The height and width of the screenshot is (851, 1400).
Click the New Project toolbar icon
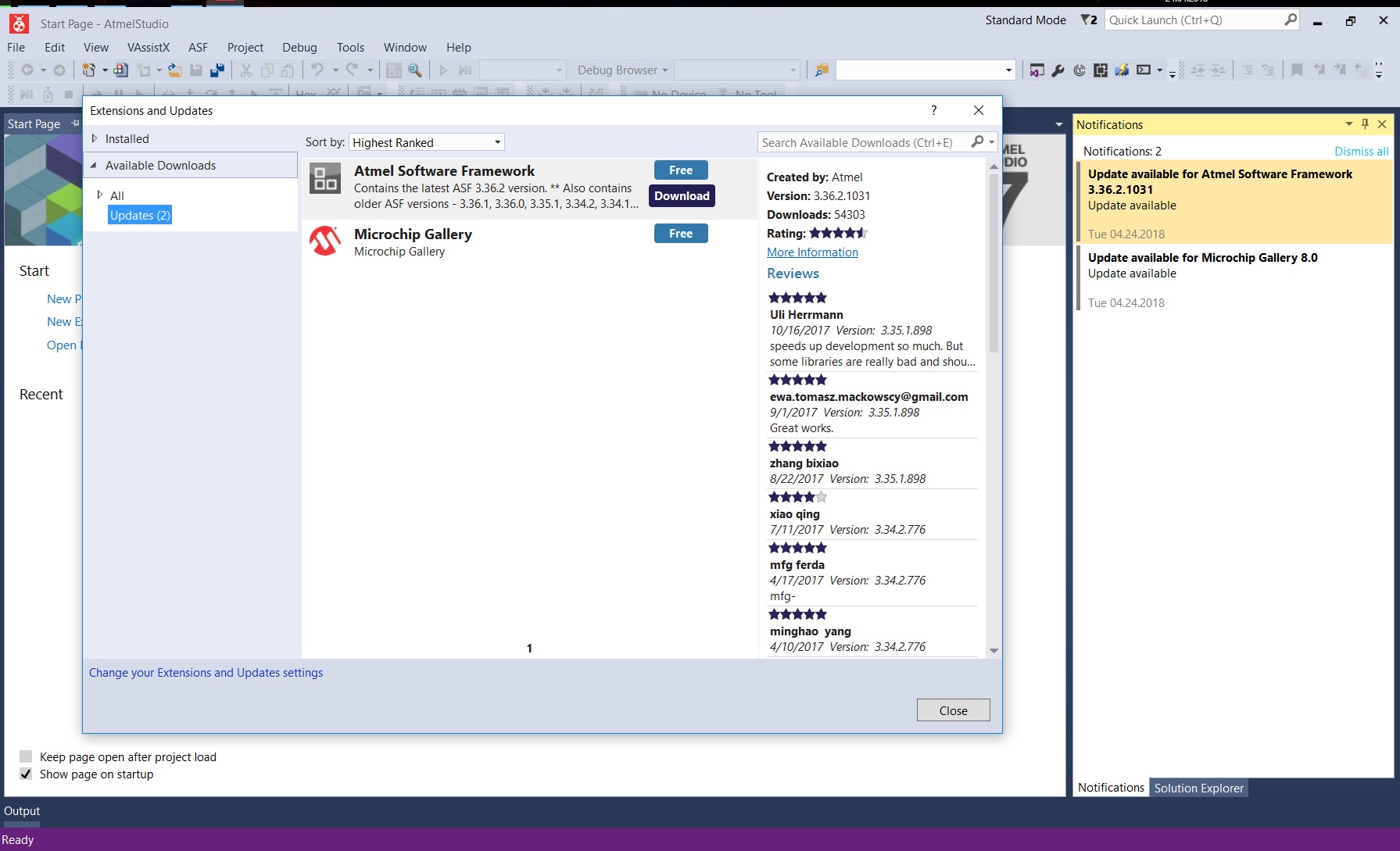click(88, 70)
